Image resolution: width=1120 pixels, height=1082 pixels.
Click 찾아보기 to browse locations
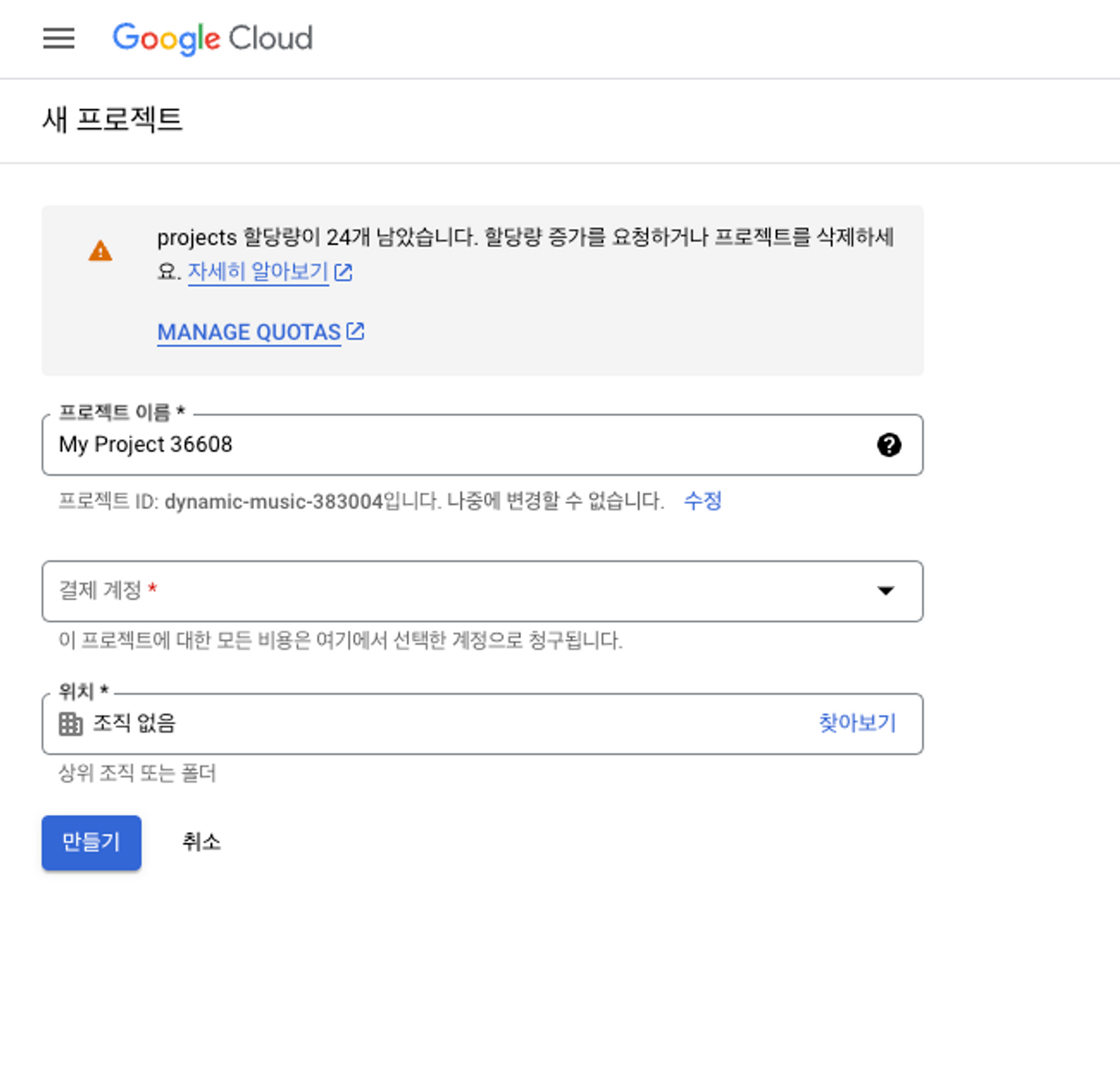(x=857, y=723)
